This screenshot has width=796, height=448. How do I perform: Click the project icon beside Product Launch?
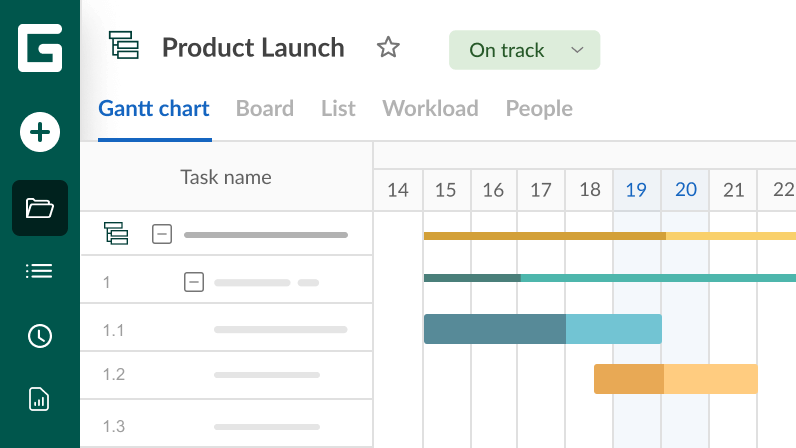pos(124,45)
